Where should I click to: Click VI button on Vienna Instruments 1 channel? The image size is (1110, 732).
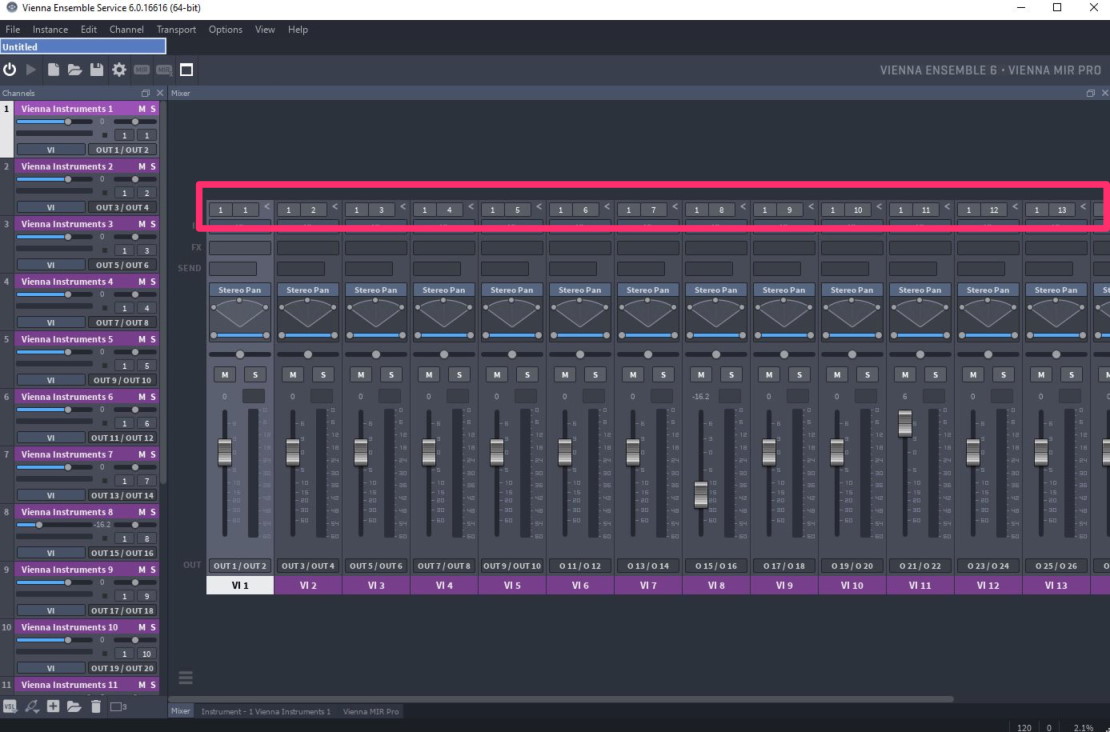tap(50, 150)
